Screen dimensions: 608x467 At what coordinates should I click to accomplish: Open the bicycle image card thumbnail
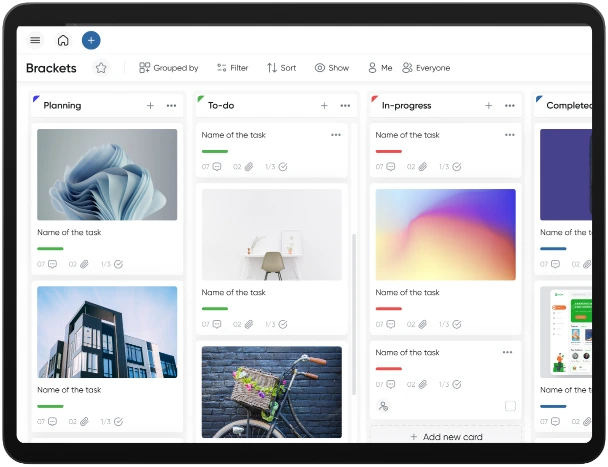click(271, 391)
